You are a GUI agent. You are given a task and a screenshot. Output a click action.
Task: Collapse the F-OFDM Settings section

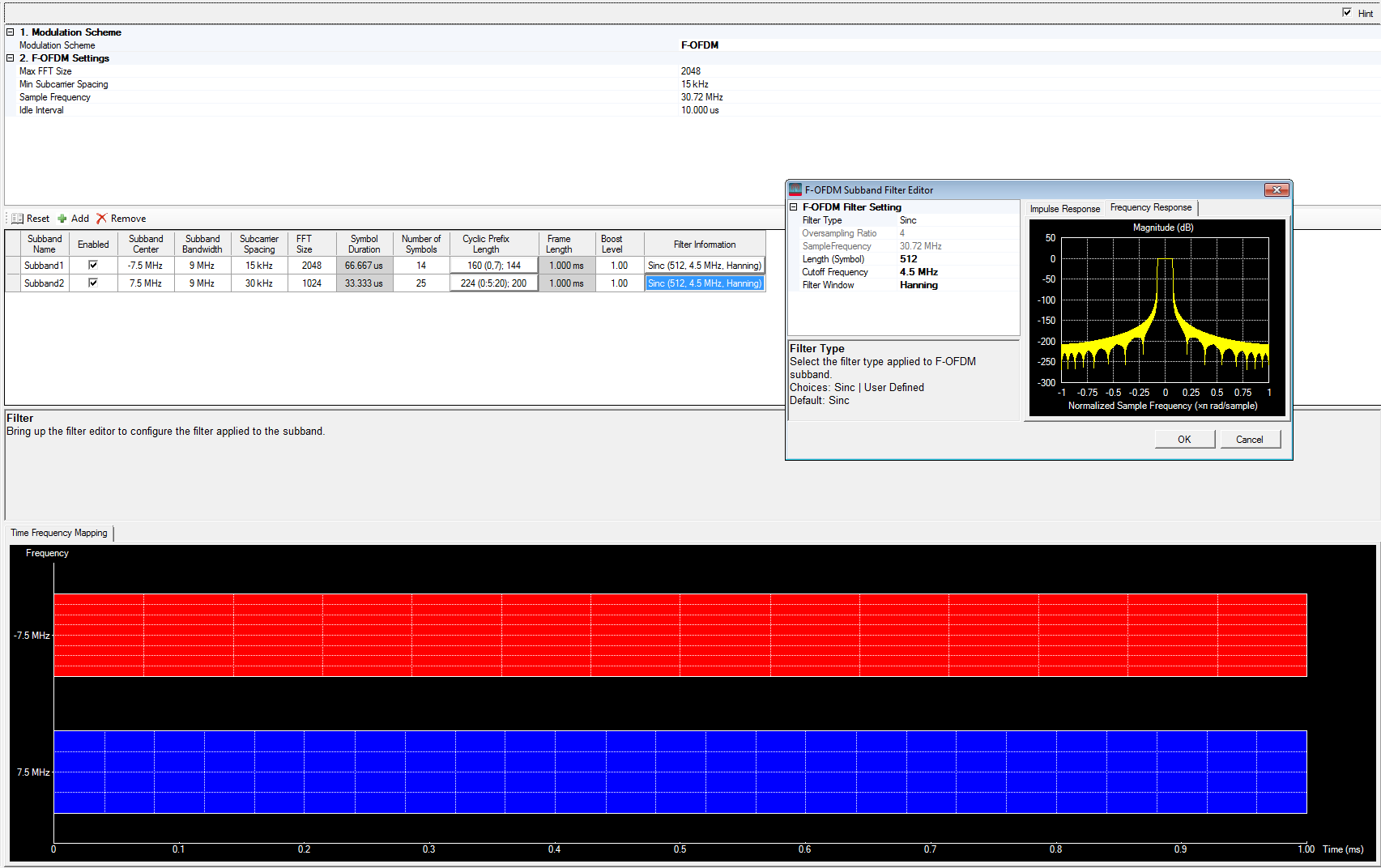[8, 57]
